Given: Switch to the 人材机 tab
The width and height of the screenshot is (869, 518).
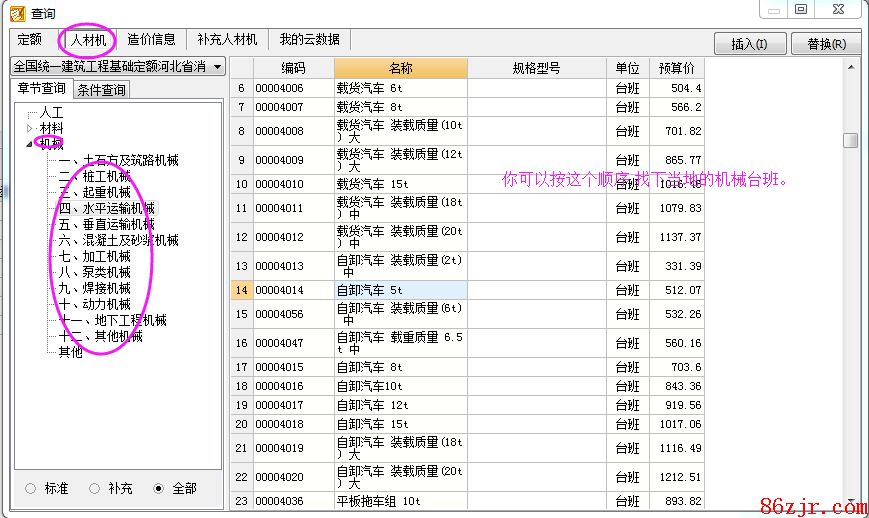Looking at the screenshot, I should pos(88,40).
